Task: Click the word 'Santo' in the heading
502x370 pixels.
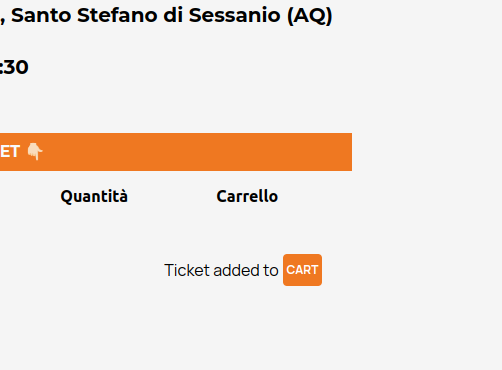Action: (41, 15)
